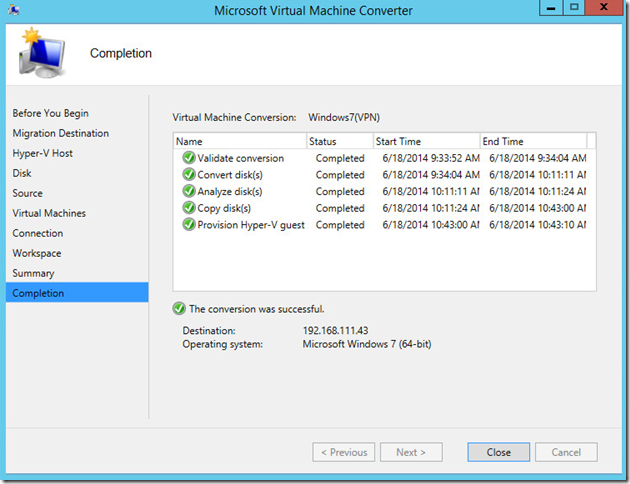
Task: Sort by the Name column header
Action: pos(240,141)
